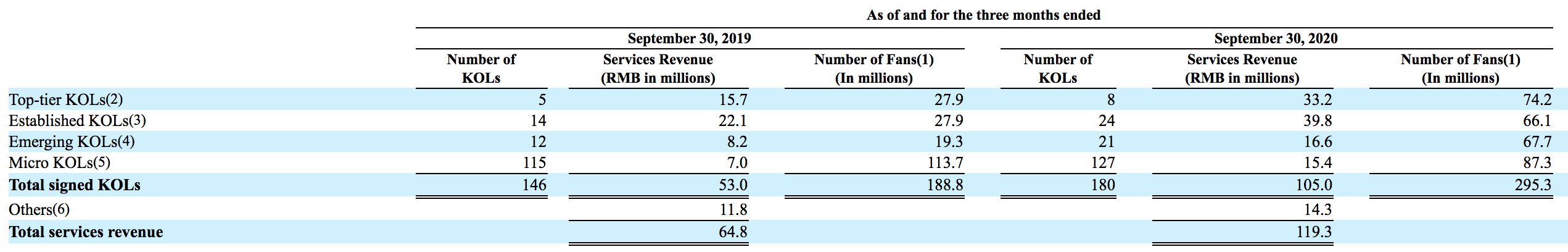Image resolution: width=1568 pixels, height=252 pixels.
Task: Click Micro KOLs count '127'
Action: coord(1103,162)
